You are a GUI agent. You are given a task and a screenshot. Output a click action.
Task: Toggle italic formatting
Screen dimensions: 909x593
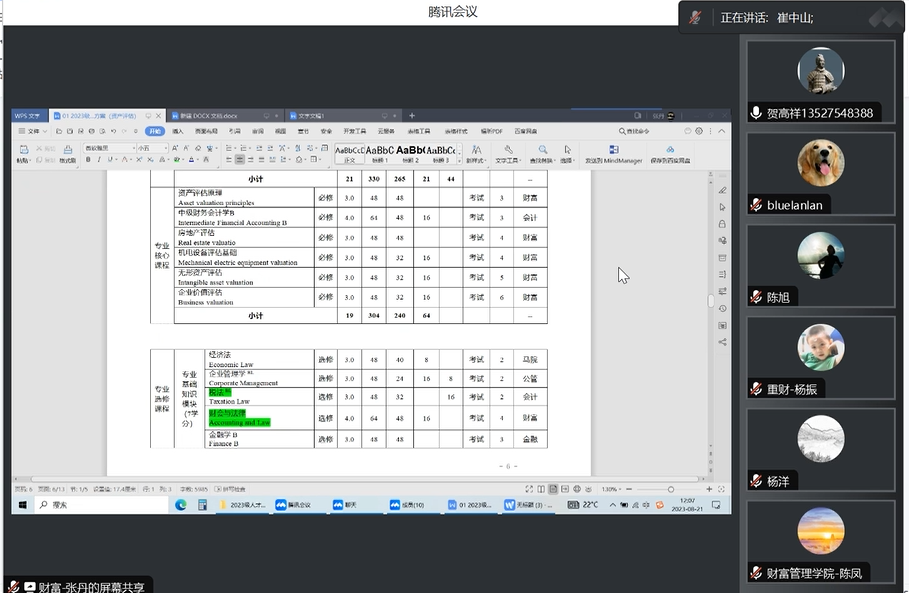coord(99,160)
